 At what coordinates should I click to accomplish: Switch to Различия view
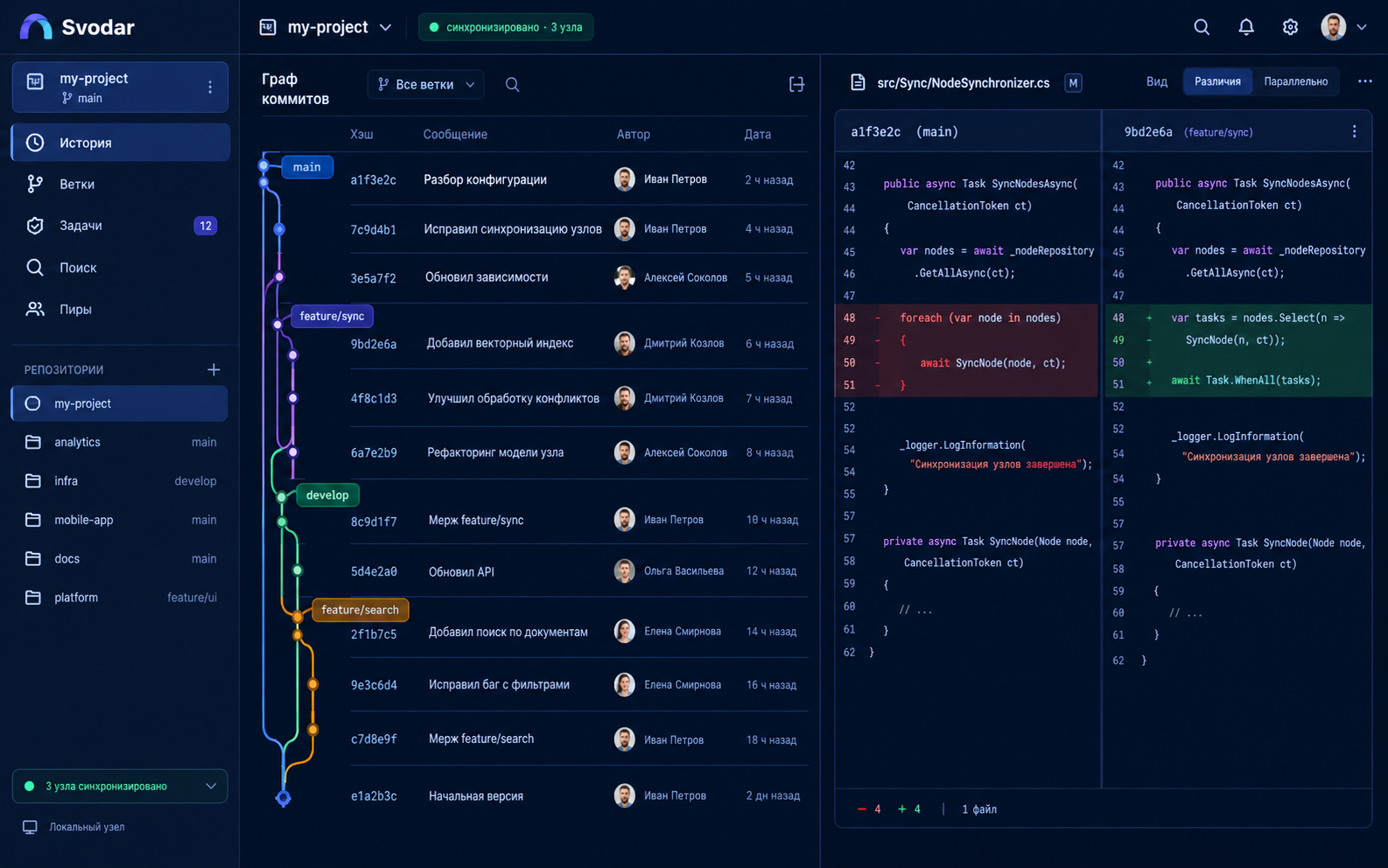point(1217,81)
